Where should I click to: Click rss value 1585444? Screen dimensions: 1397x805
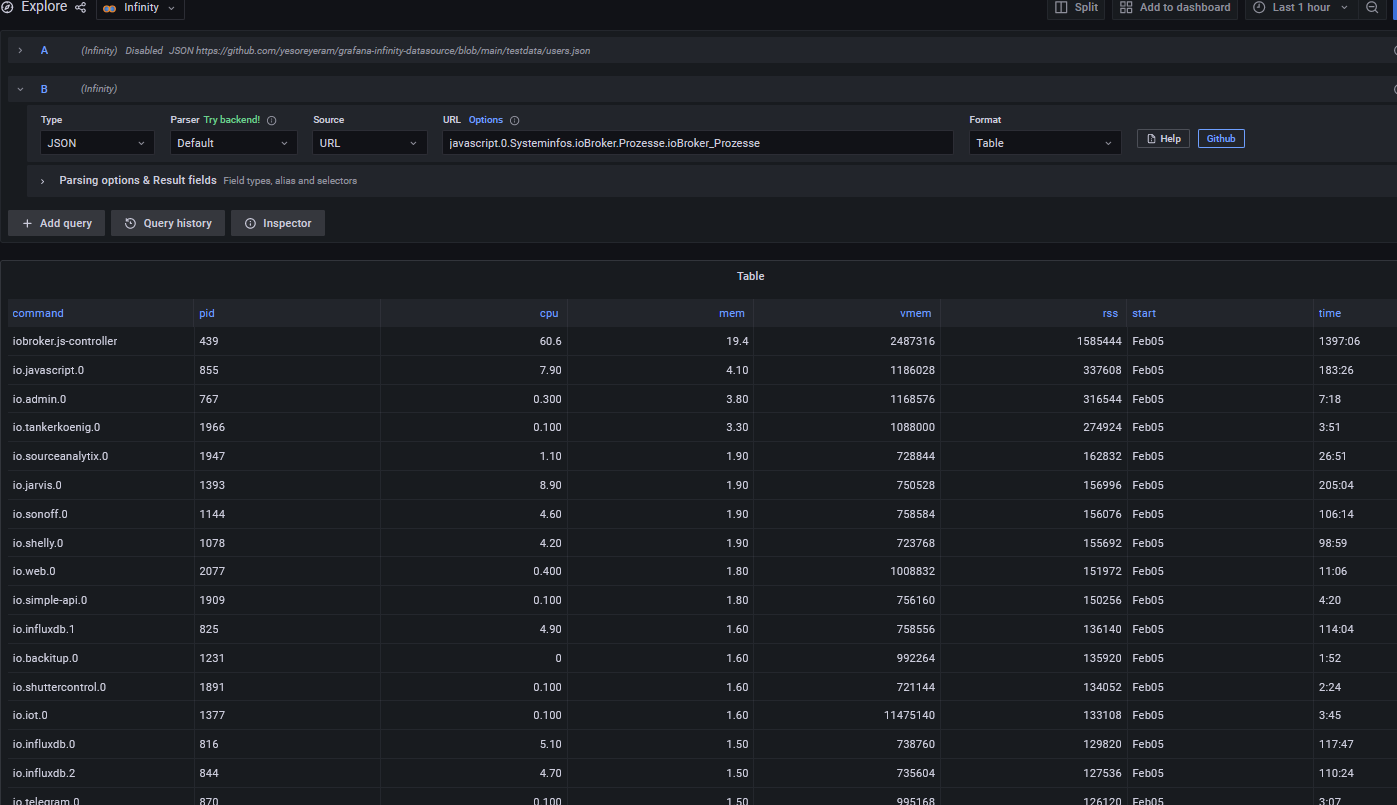point(1099,341)
